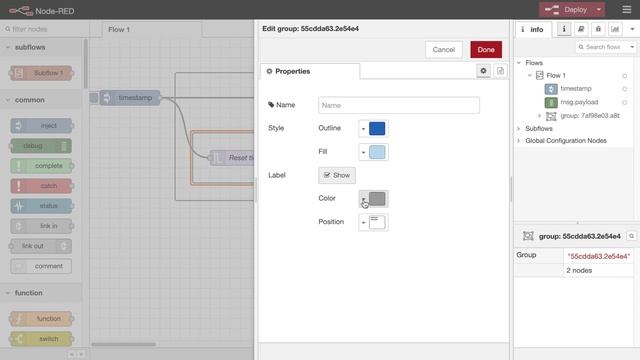
Task: Open the label Position dropdown arrow
Action: pos(363,222)
